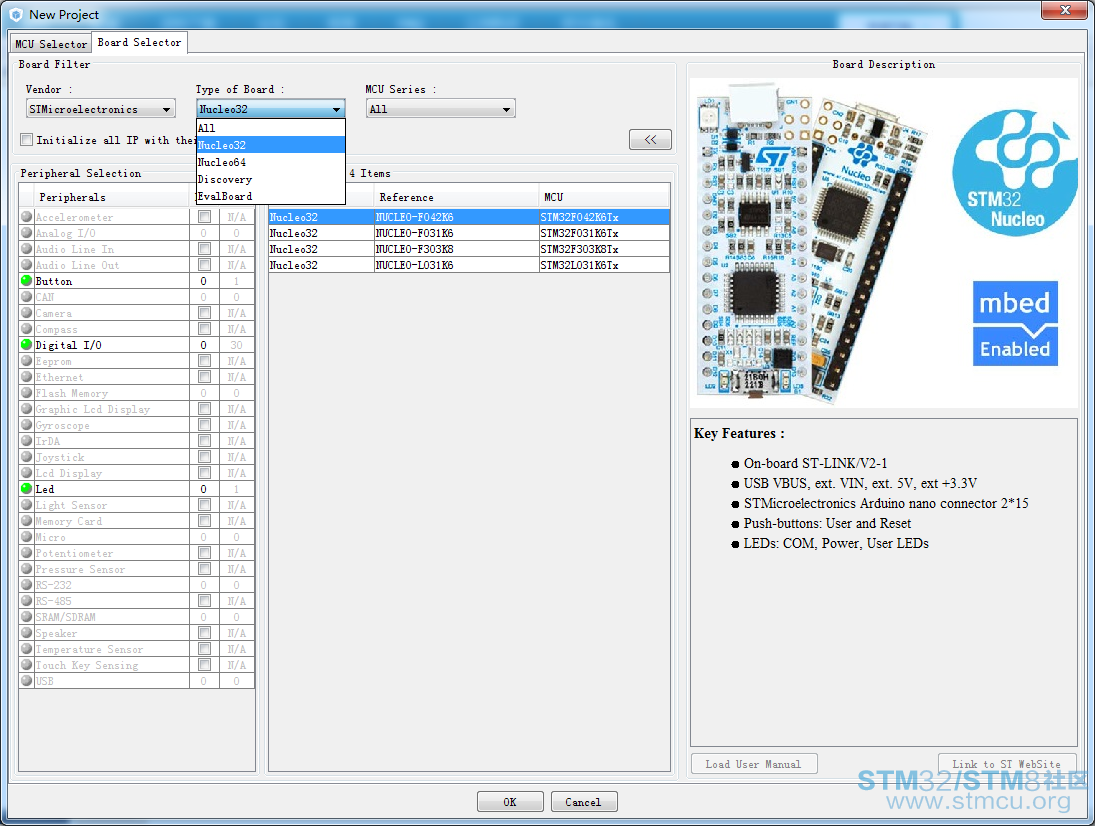Screen dimensions: 1095x826
Task: Switch to the MCU Selector tab
Action: pos(51,43)
